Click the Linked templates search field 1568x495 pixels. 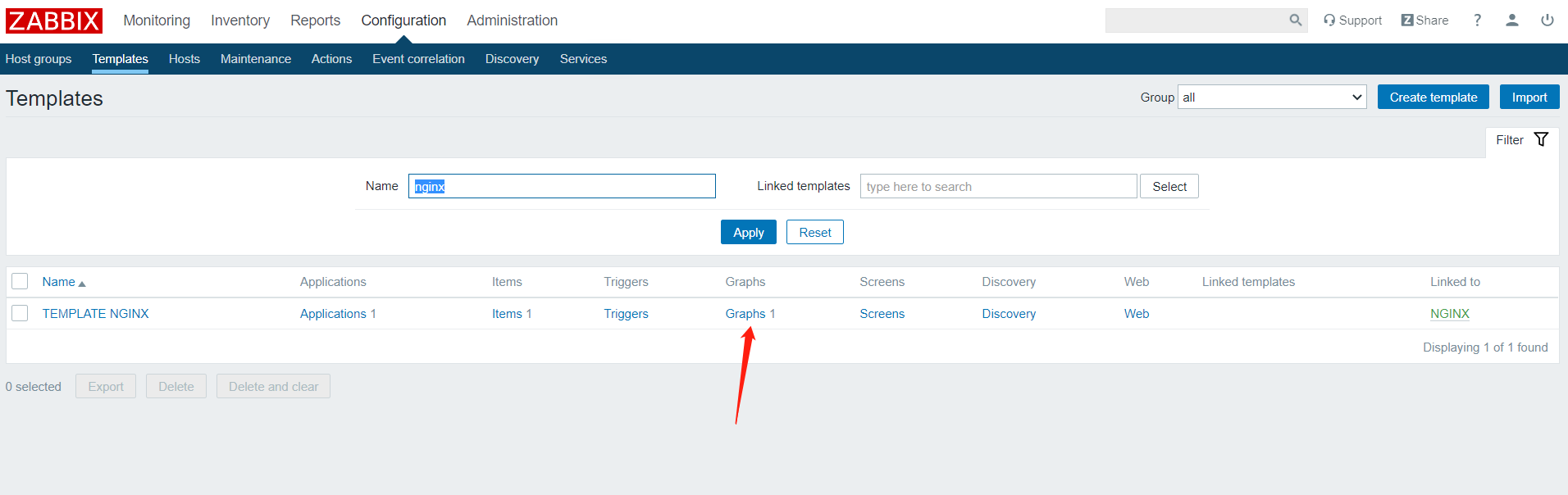999,186
